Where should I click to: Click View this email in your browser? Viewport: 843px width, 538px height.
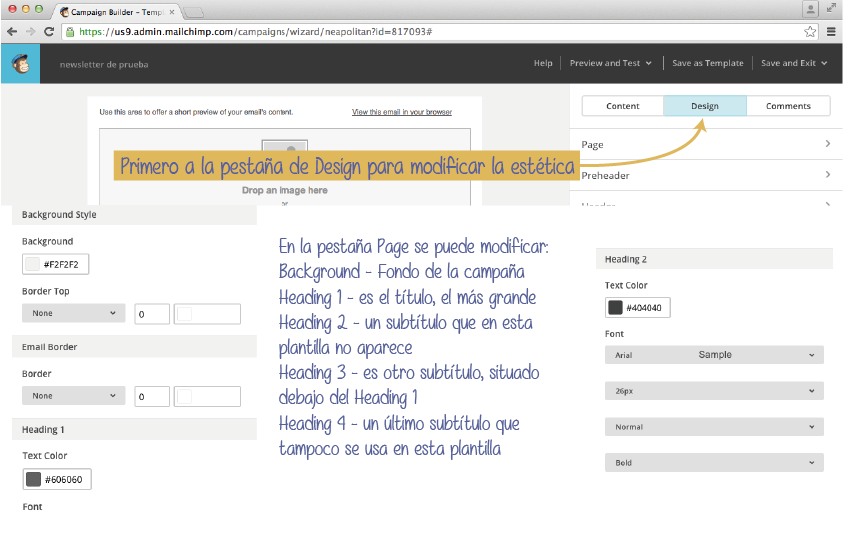tap(402, 112)
